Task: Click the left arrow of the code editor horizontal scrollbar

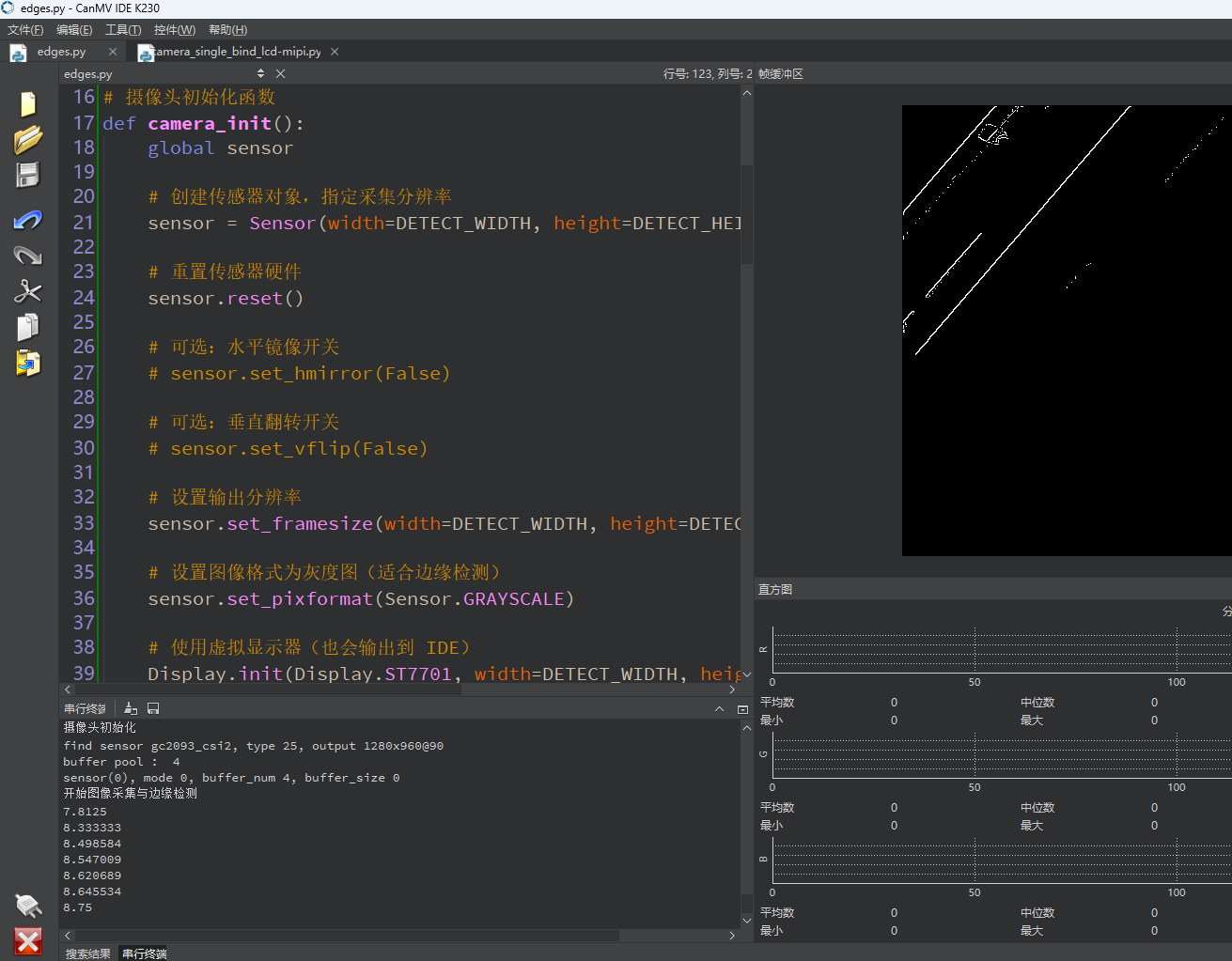Action: tap(68, 690)
